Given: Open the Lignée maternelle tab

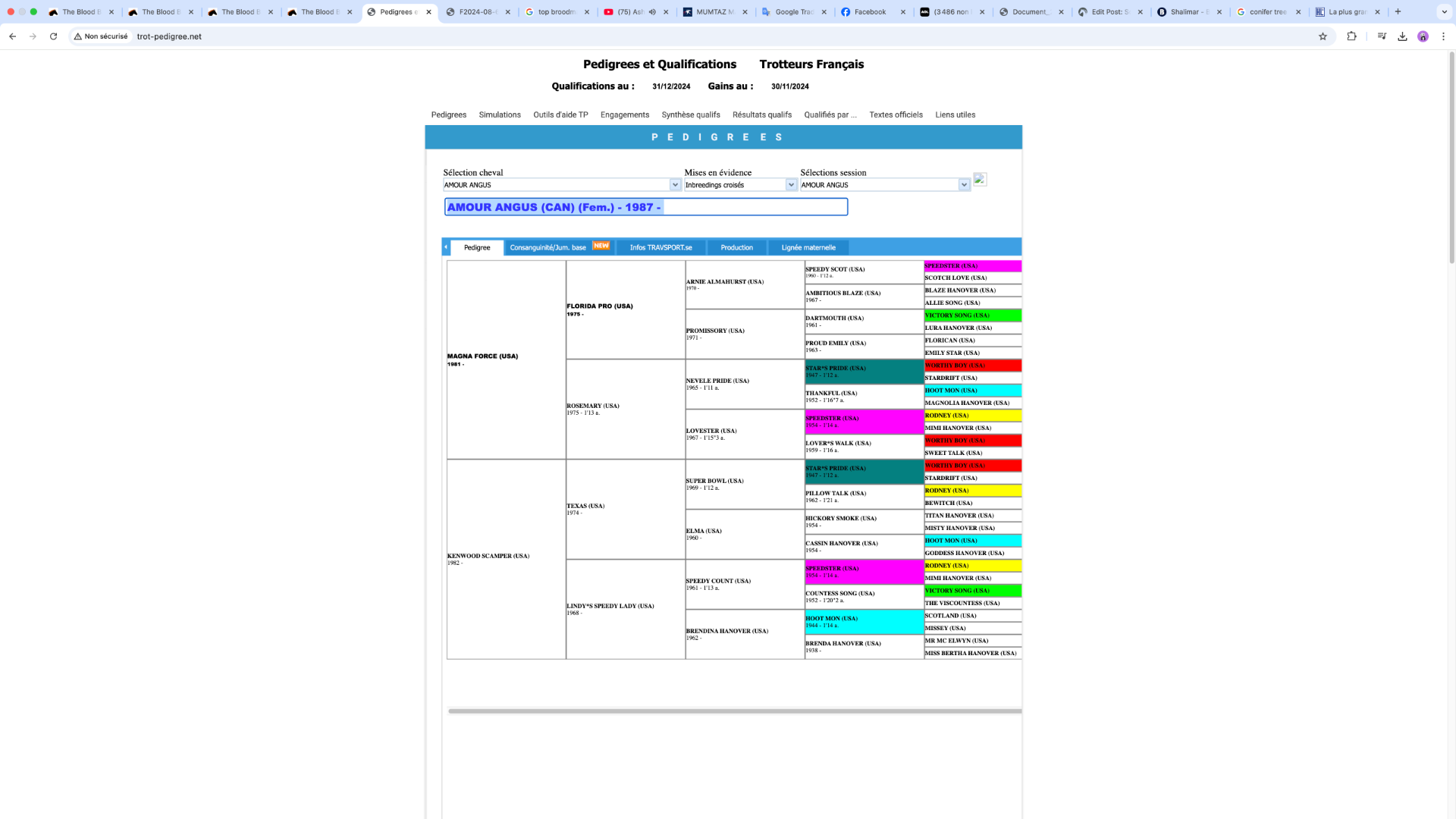Looking at the screenshot, I should click(x=808, y=248).
